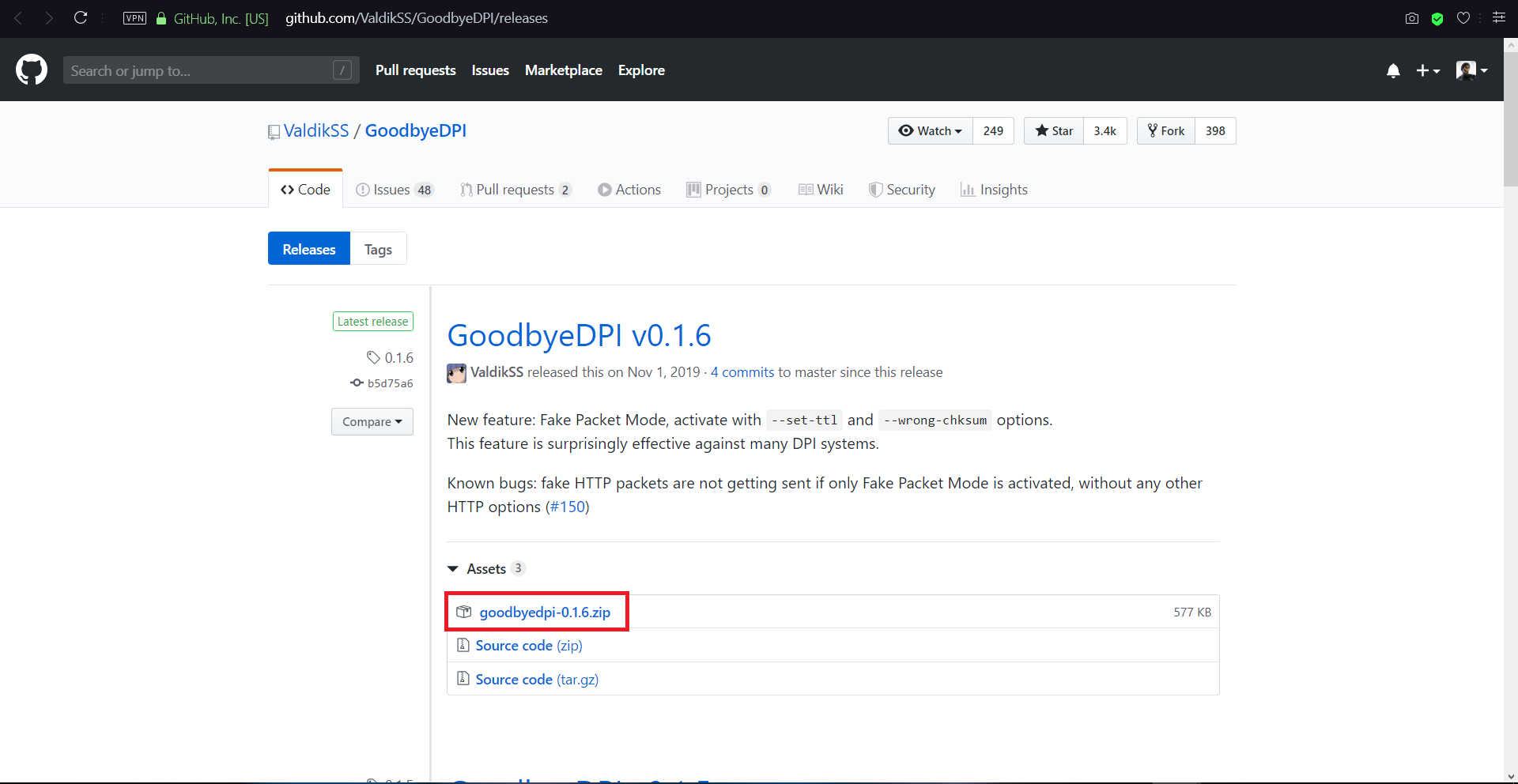The image size is (1518, 784).
Task: Open Issues in the top navigation
Action: [x=490, y=70]
